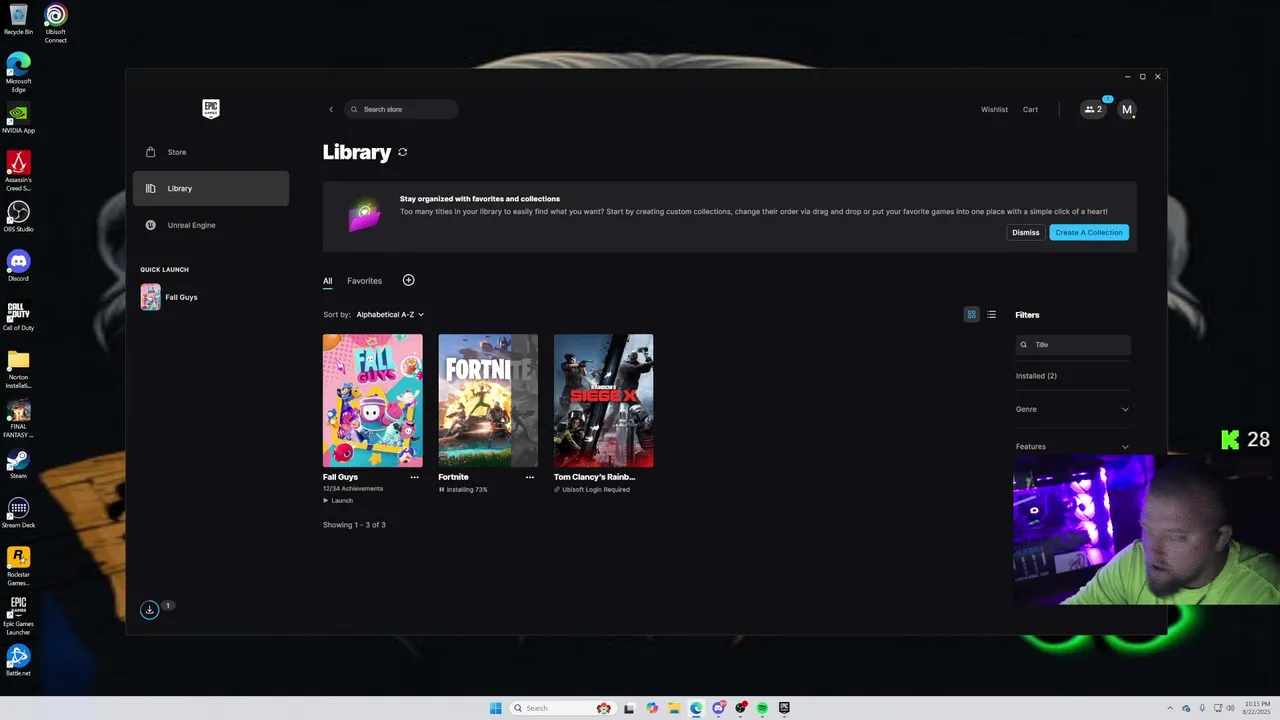The image size is (1280, 720).
Task: Refresh the Library with the reload icon
Action: pyautogui.click(x=403, y=152)
